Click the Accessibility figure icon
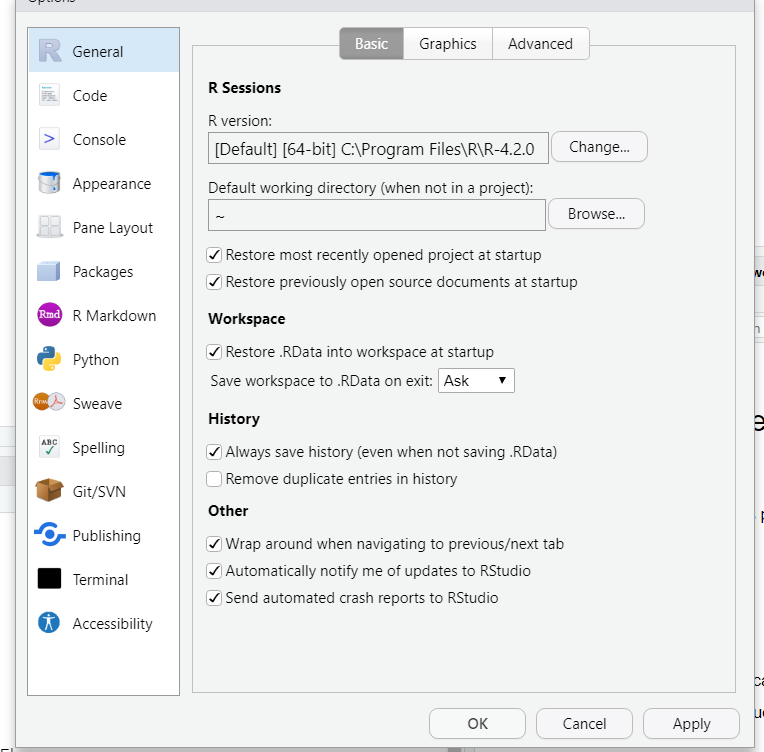Screen dimensions: 764x752 click(x=49, y=623)
